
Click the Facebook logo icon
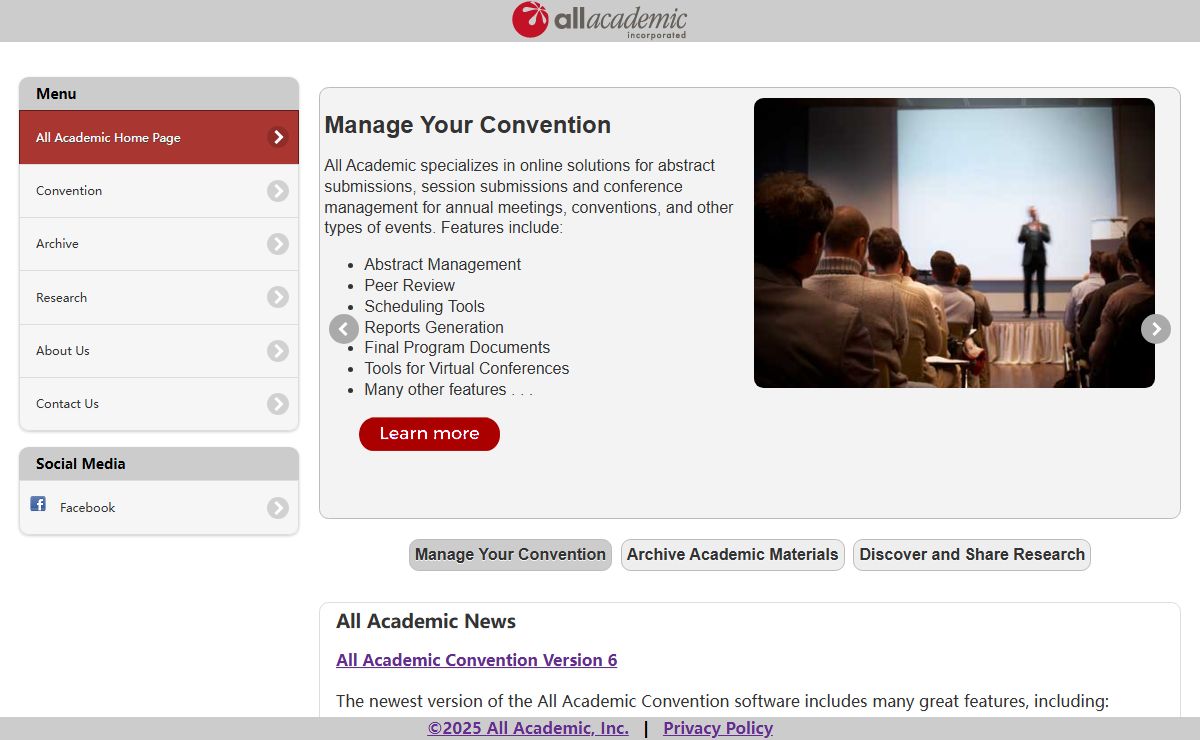click(38, 504)
